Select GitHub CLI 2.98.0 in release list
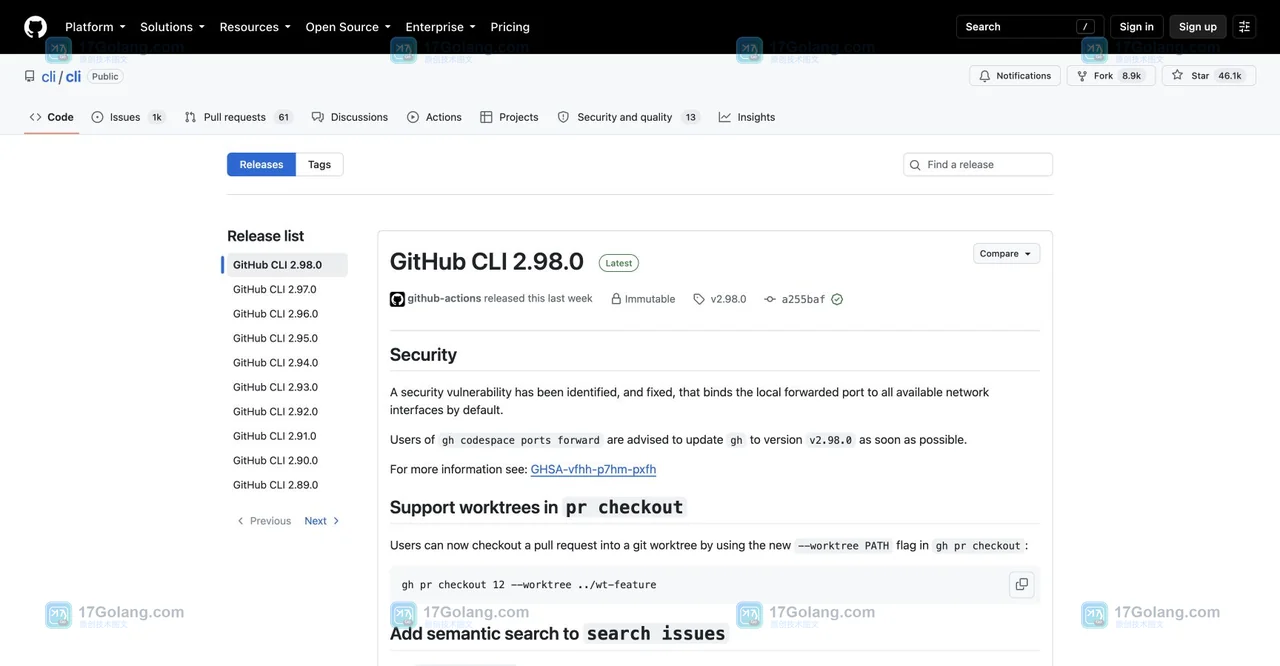The height and width of the screenshot is (666, 1280). (x=285, y=265)
